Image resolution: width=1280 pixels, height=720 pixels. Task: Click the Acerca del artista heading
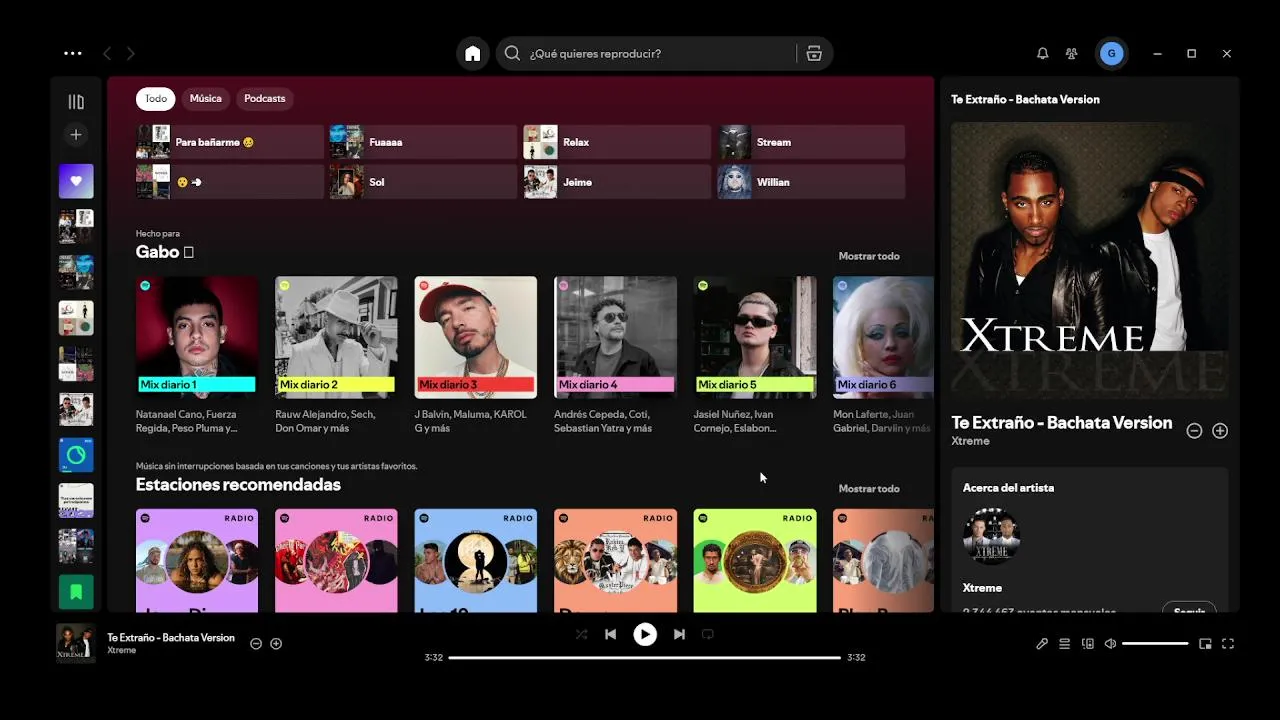pyautogui.click(x=1008, y=488)
